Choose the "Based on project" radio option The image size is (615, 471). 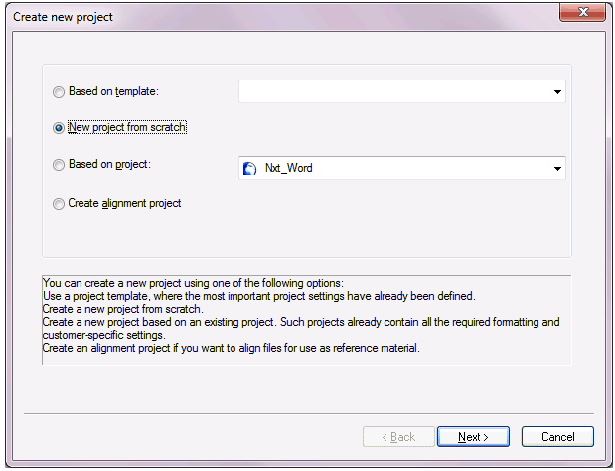pos(58,165)
